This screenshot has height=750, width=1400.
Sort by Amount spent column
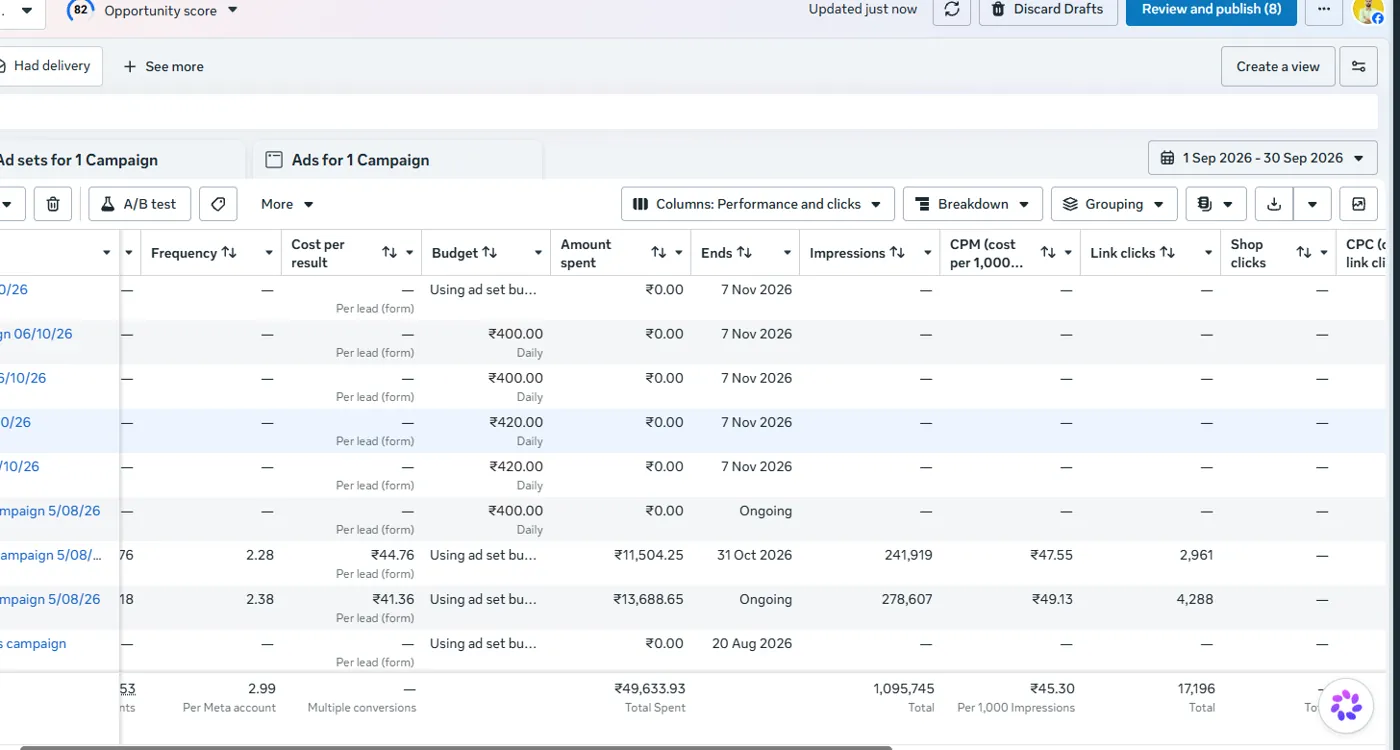(659, 253)
